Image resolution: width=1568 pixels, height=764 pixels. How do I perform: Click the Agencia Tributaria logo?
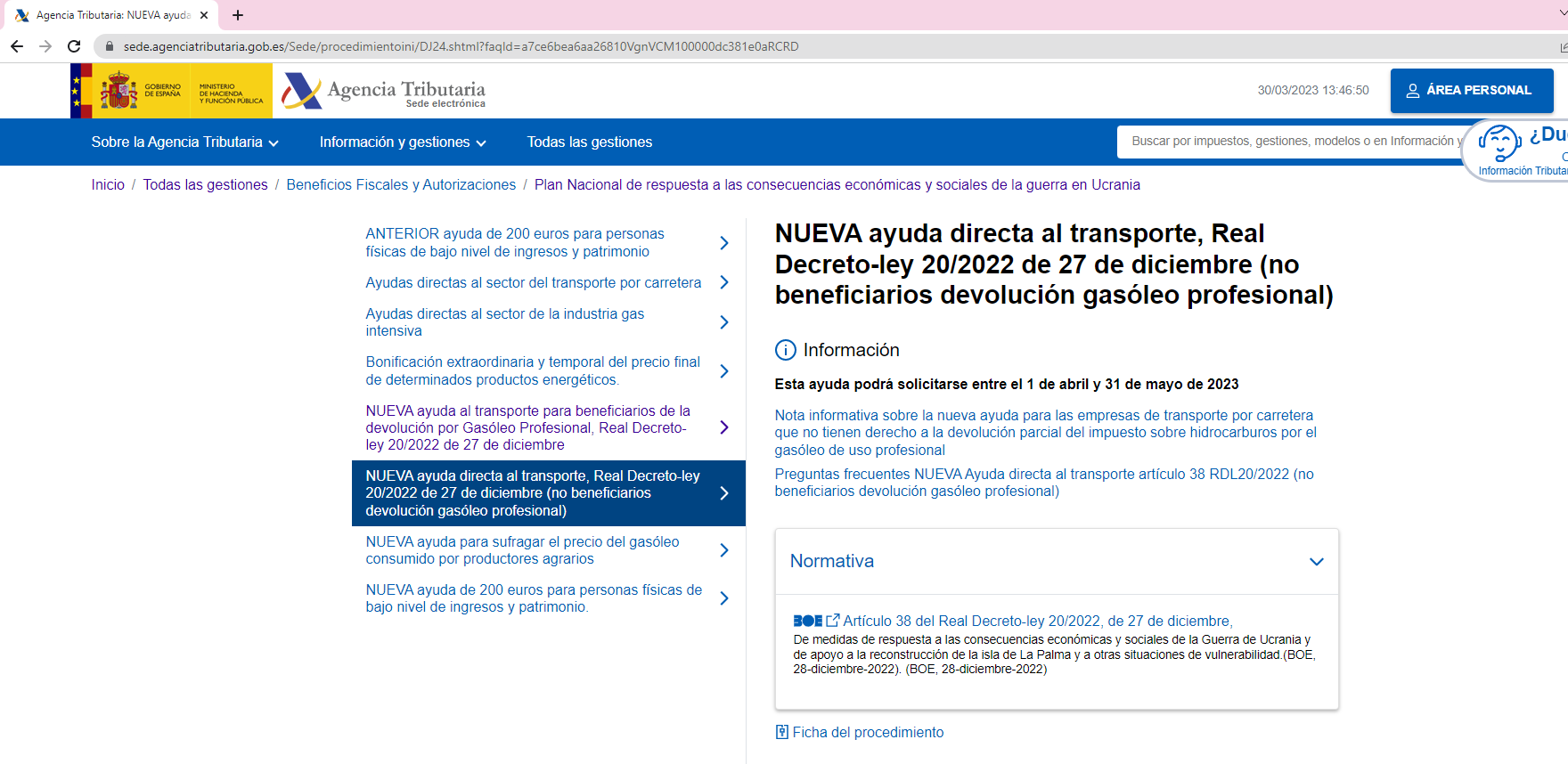(x=384, y=91)
